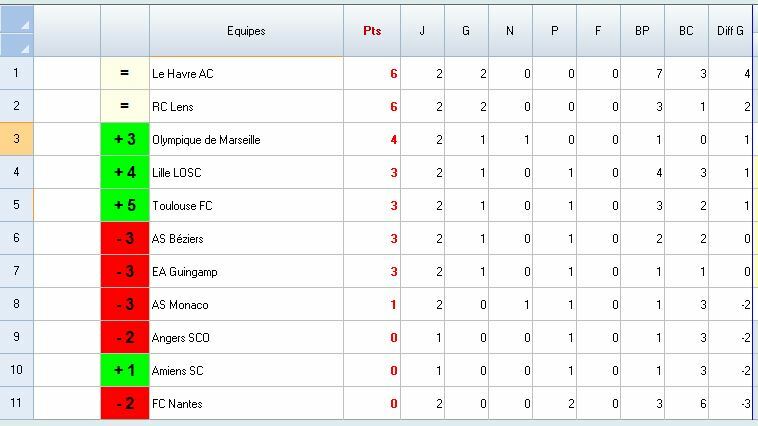758x426 pixels.
Task: Select row header number 11
Action: click(x=17, y=403)
